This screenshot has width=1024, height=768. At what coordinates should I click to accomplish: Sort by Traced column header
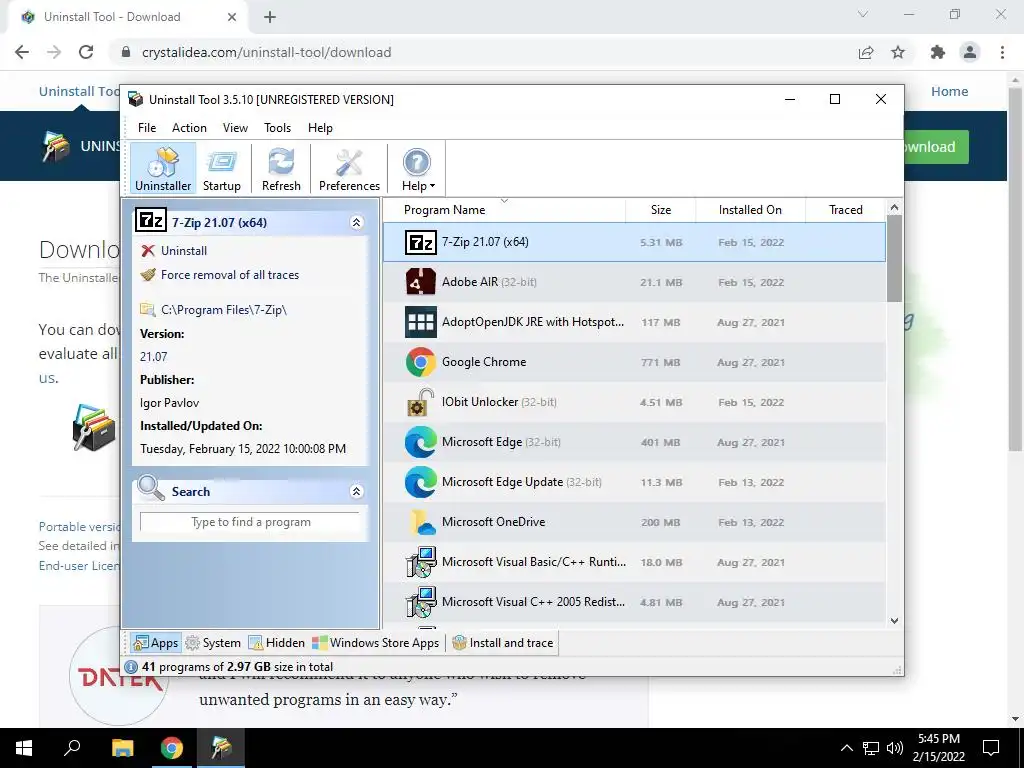pyautogui.click(x=846, y=210)
